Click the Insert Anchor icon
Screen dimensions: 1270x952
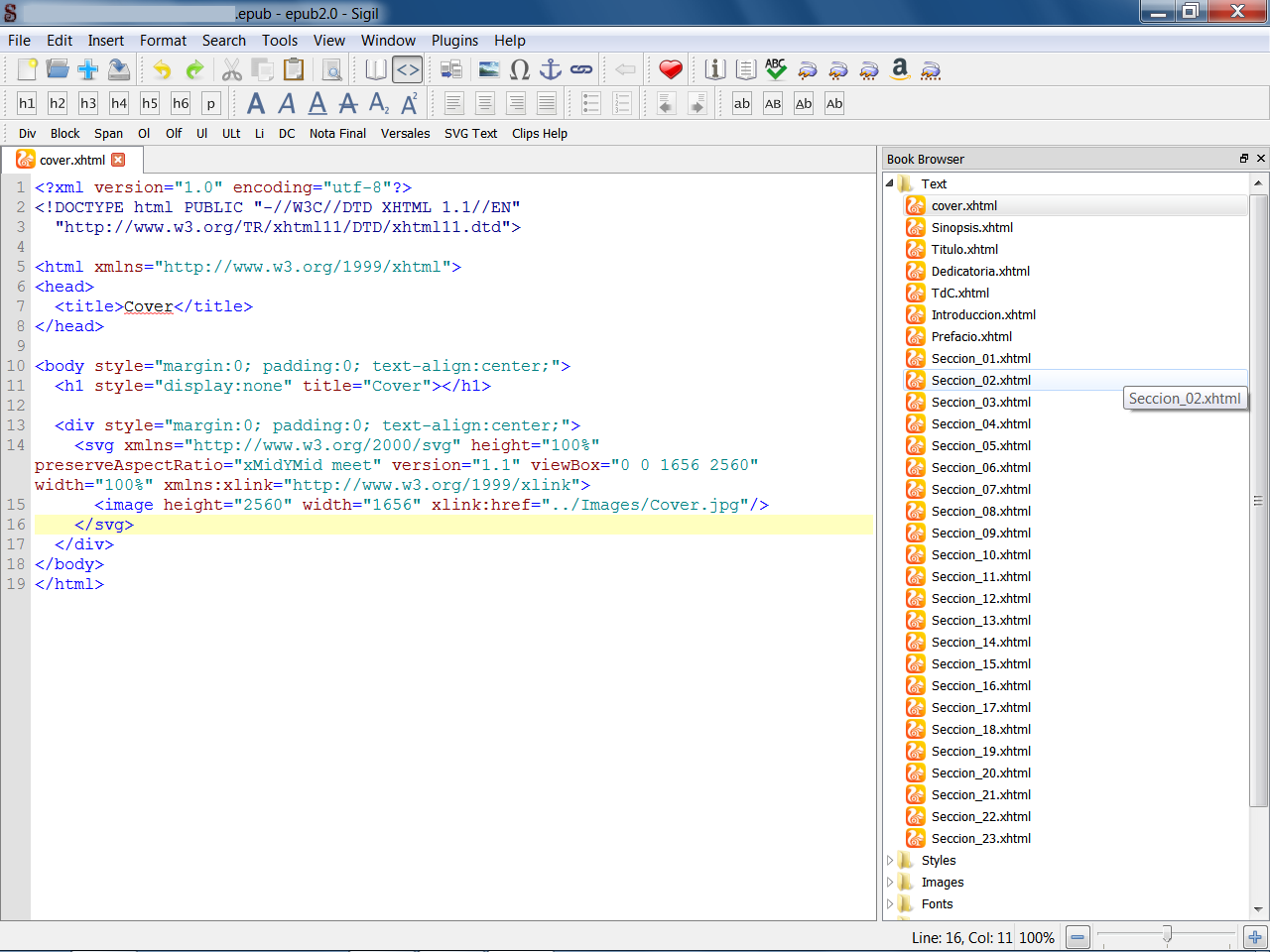click(551, 69)
